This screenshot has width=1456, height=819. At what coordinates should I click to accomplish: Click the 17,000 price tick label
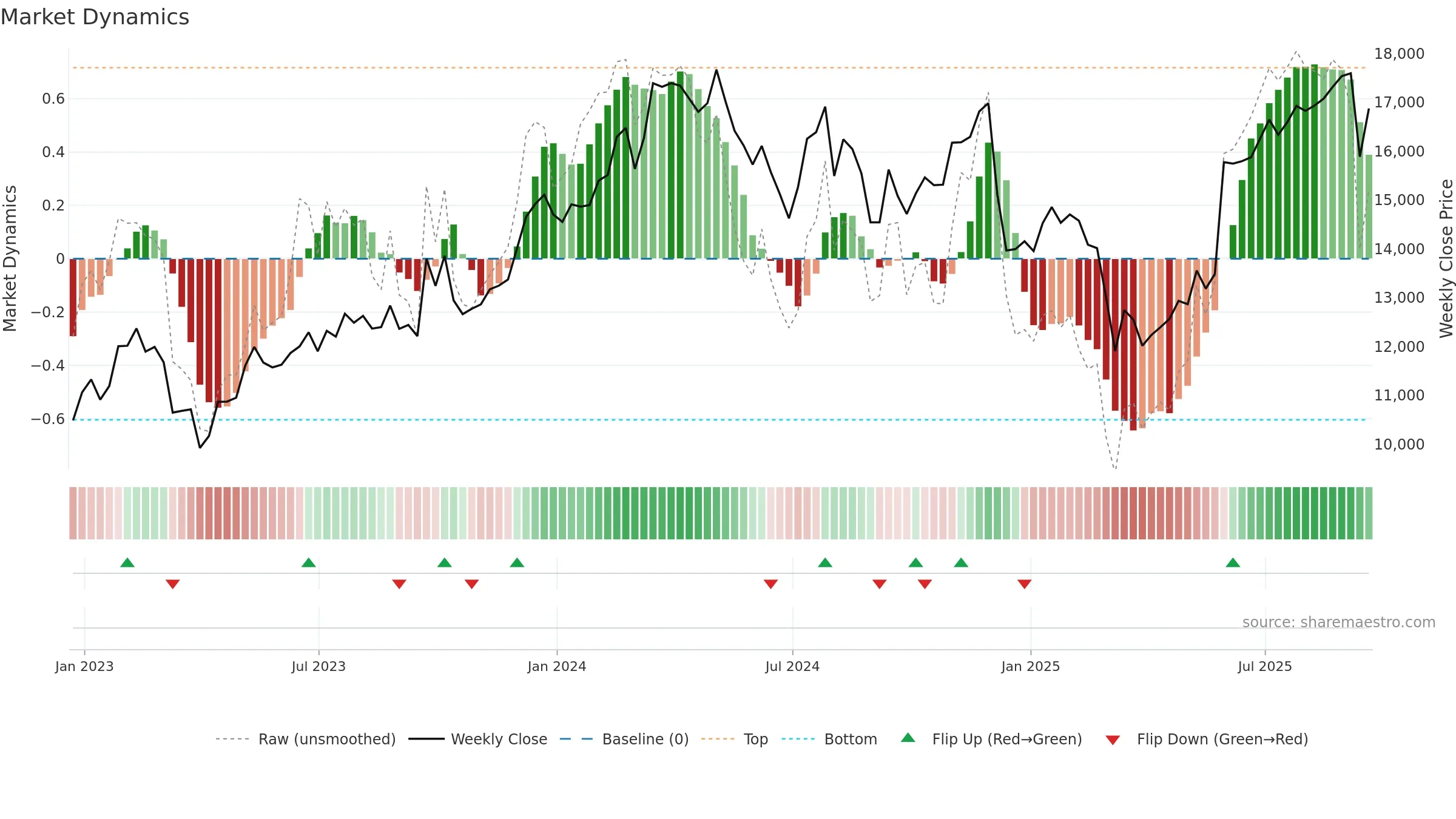click(1399, 103)
